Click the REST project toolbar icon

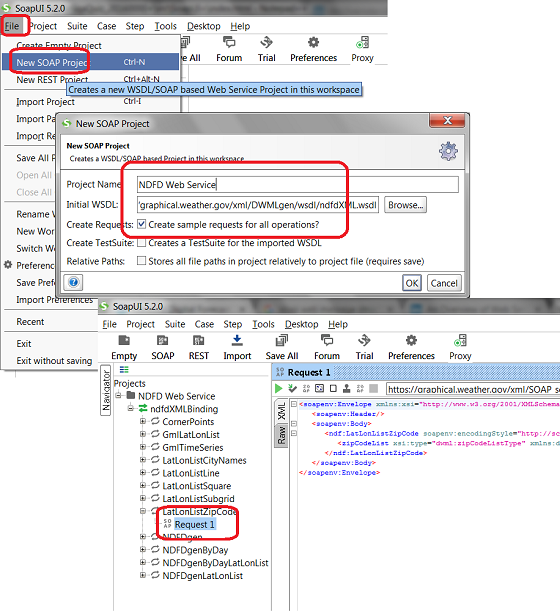click(x=199, y=340)
